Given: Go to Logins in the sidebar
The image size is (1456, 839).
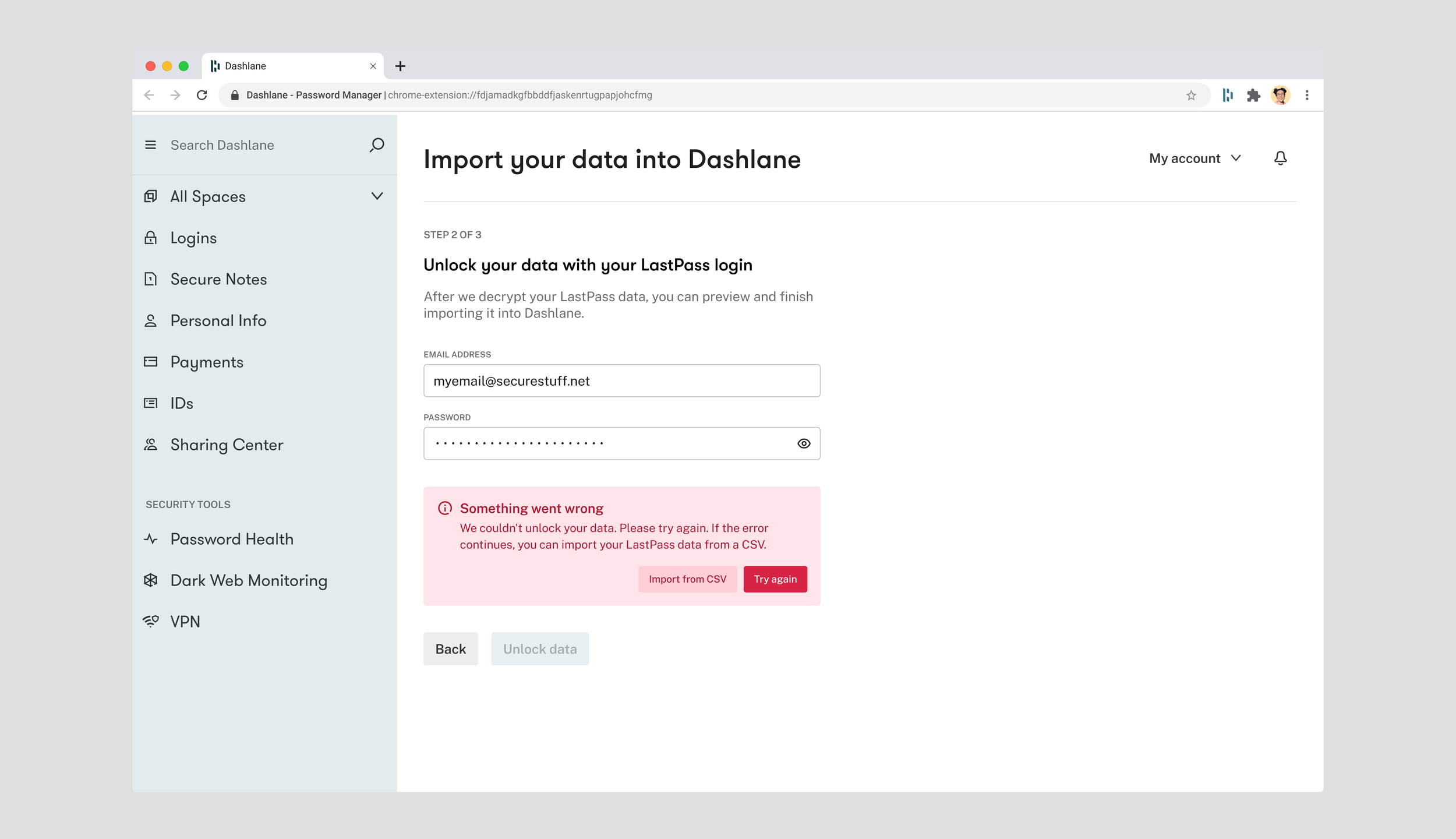Looking at the screenshot, I should coord(193,238).
